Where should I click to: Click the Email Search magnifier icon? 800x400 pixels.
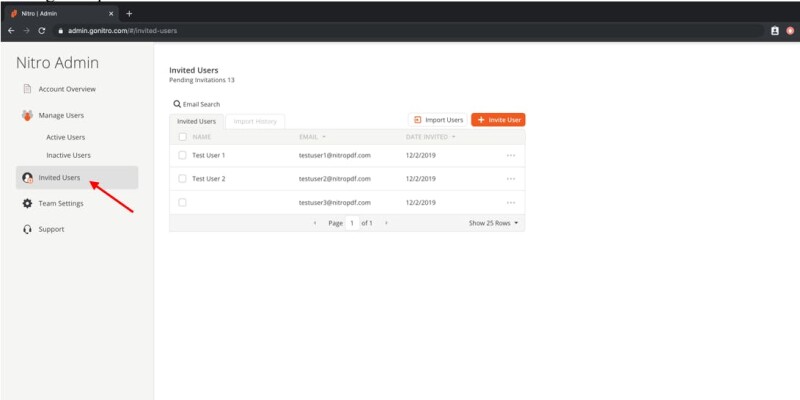tap(177, 104)
